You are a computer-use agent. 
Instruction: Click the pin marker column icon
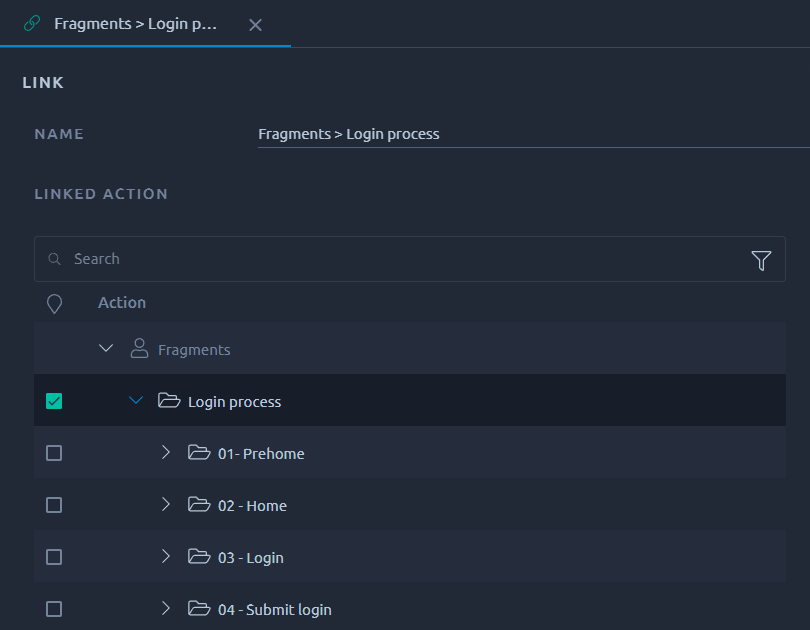[x=54, y=304]
